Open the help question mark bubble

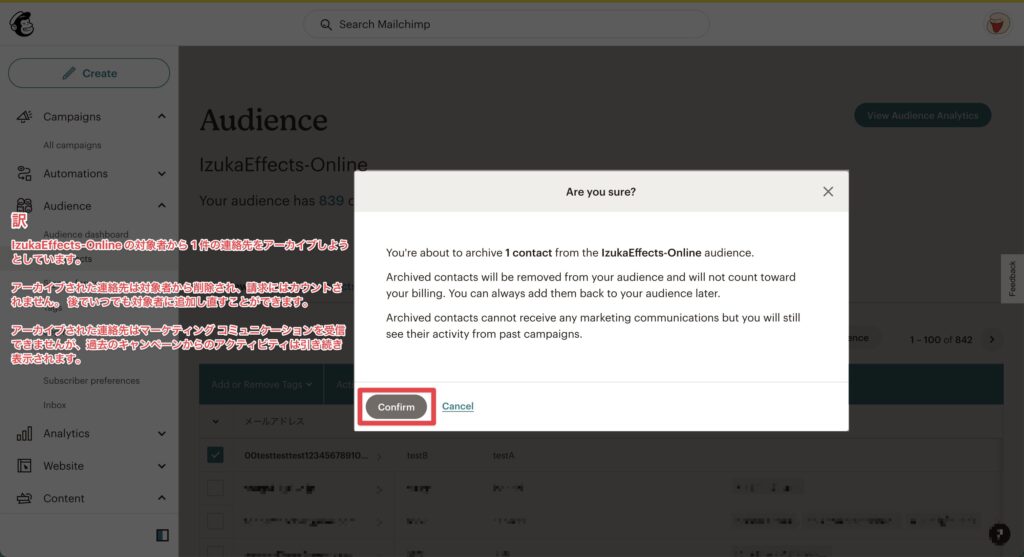[999, 534]
